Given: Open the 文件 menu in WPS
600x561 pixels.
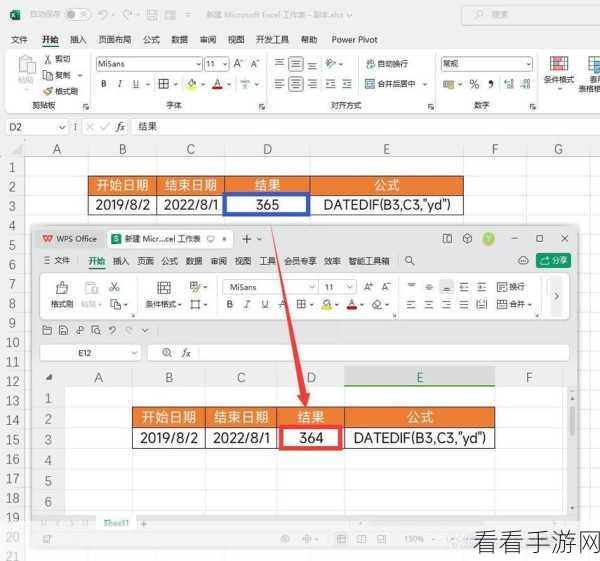Looking at the screenshot, I should pos(57,261).
